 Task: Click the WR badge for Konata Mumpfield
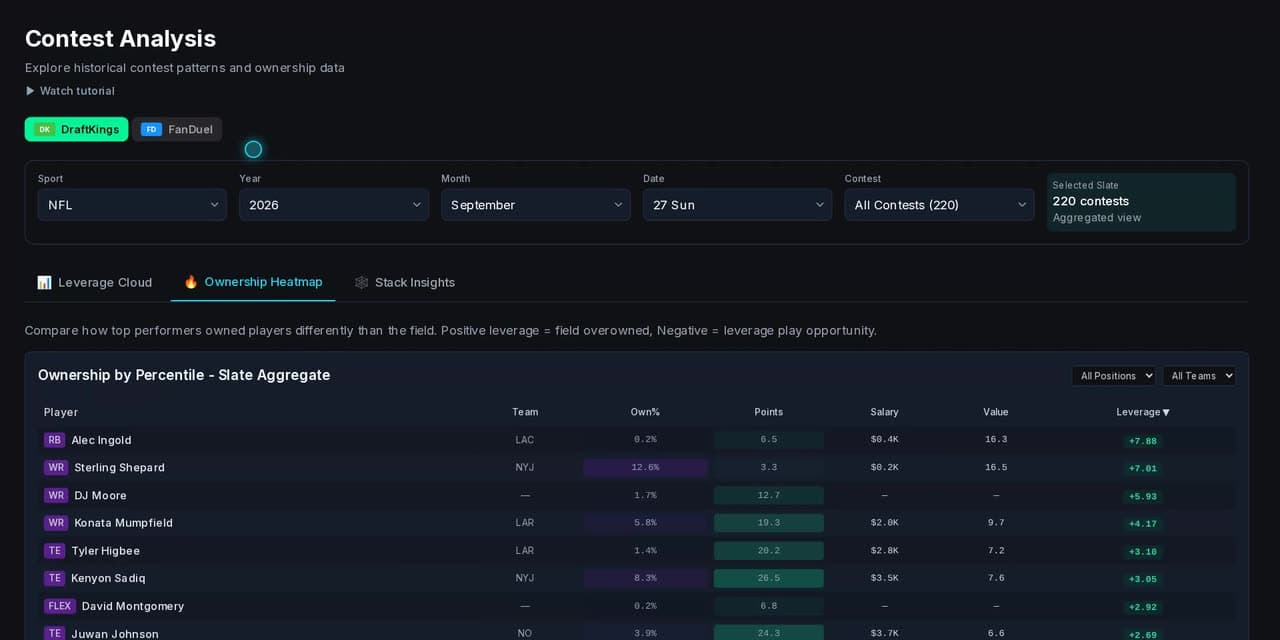(x=56, y=523)
